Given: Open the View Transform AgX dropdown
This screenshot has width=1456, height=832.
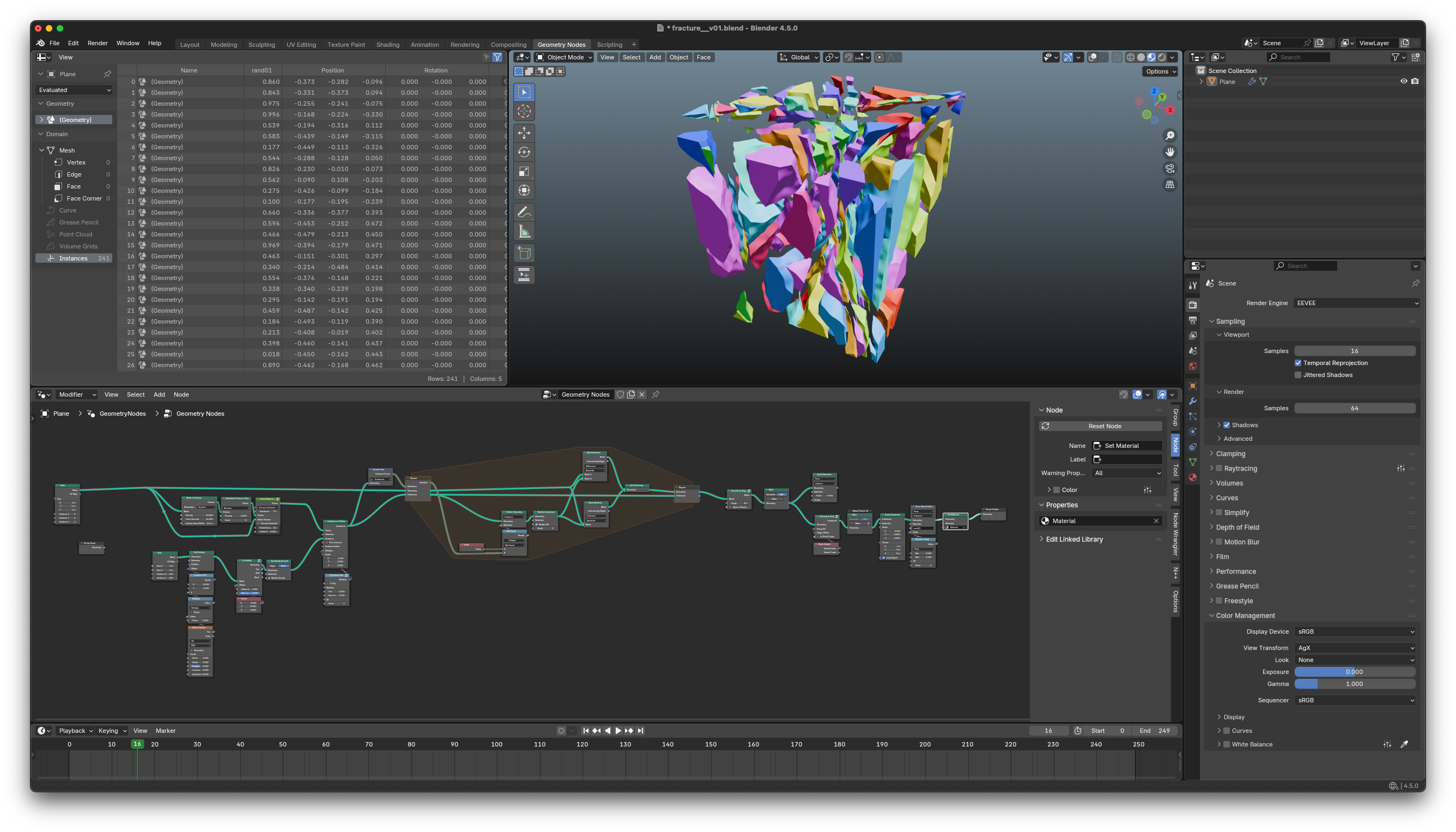Looking at the screenshot, I should [1355, 648].
